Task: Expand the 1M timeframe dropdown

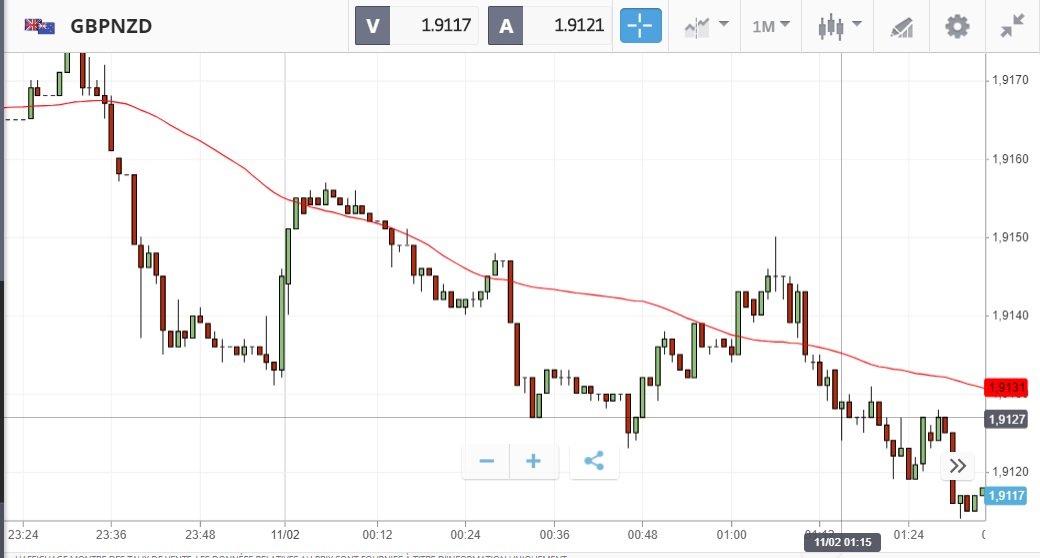Action: pyautogui.click(x=770, y=26)
